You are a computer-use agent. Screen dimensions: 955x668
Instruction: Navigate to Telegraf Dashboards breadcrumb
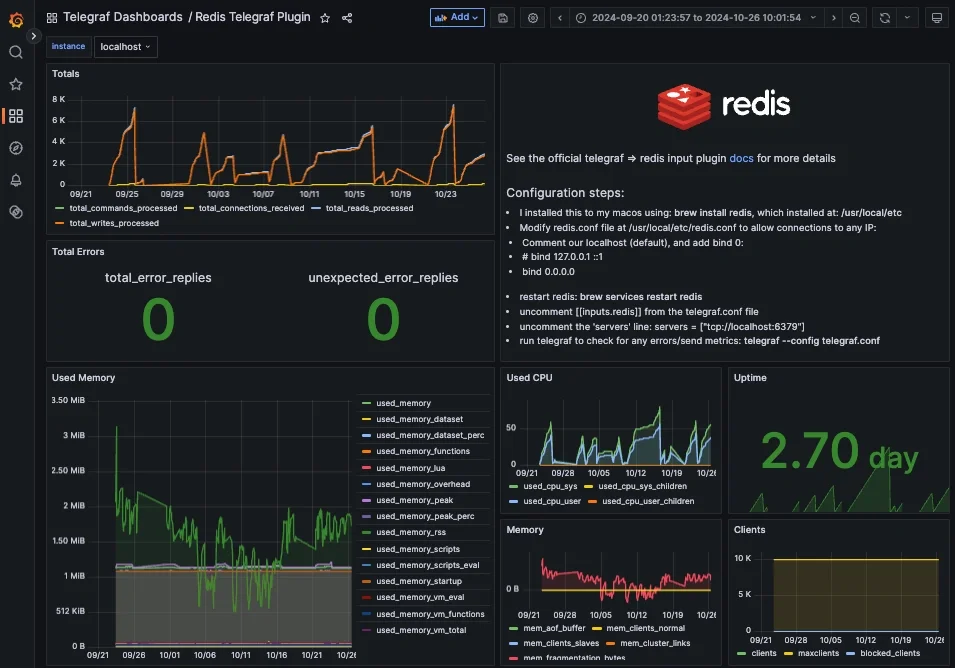point(122,17)
